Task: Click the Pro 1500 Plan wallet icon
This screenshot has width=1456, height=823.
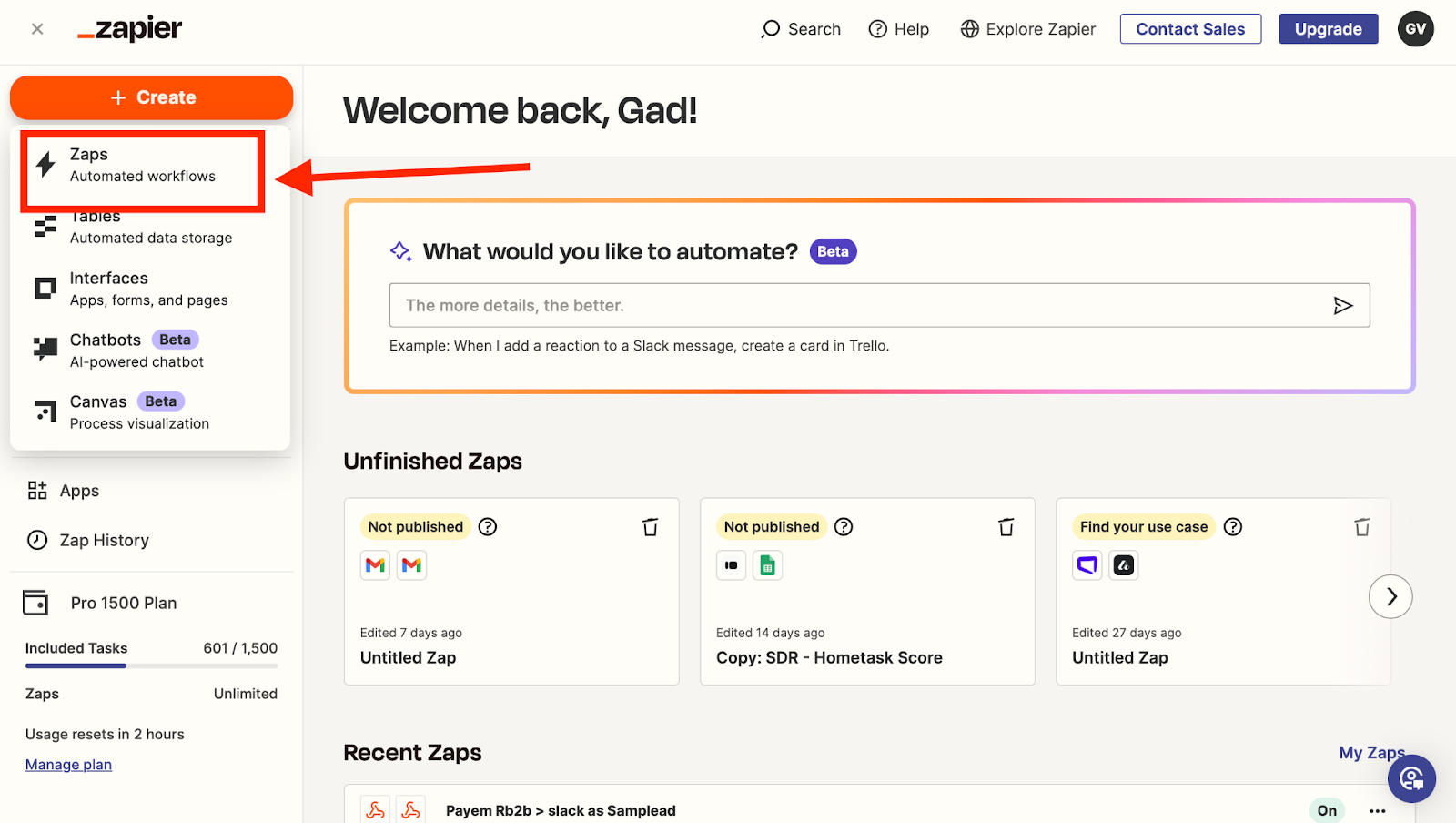Action: 36,603
